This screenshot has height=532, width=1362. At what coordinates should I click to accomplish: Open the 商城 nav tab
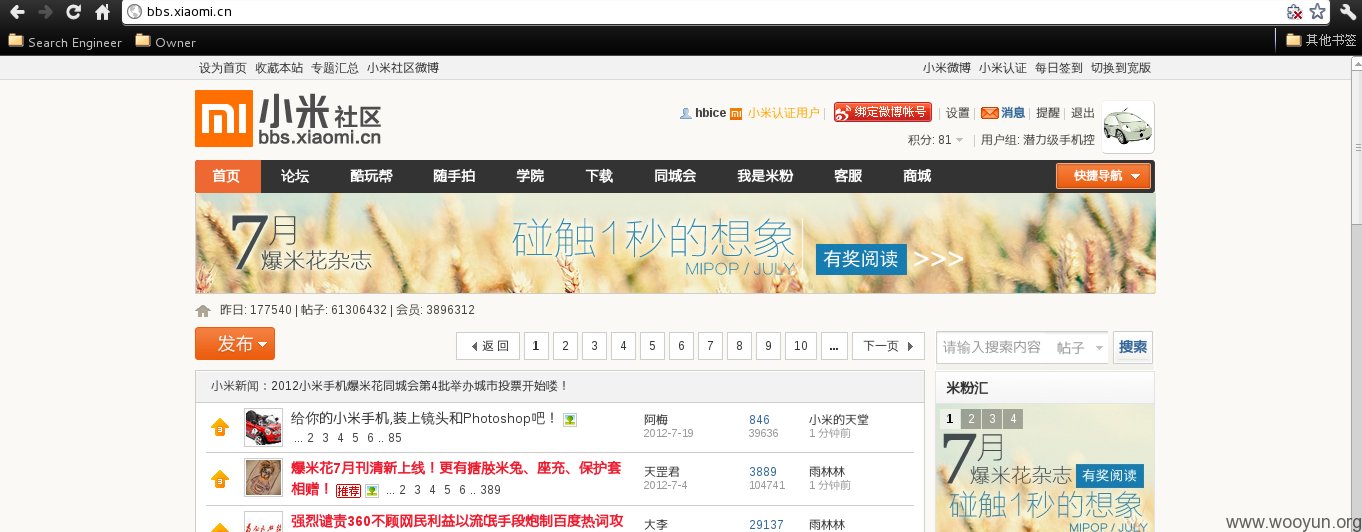coord(917,176)
